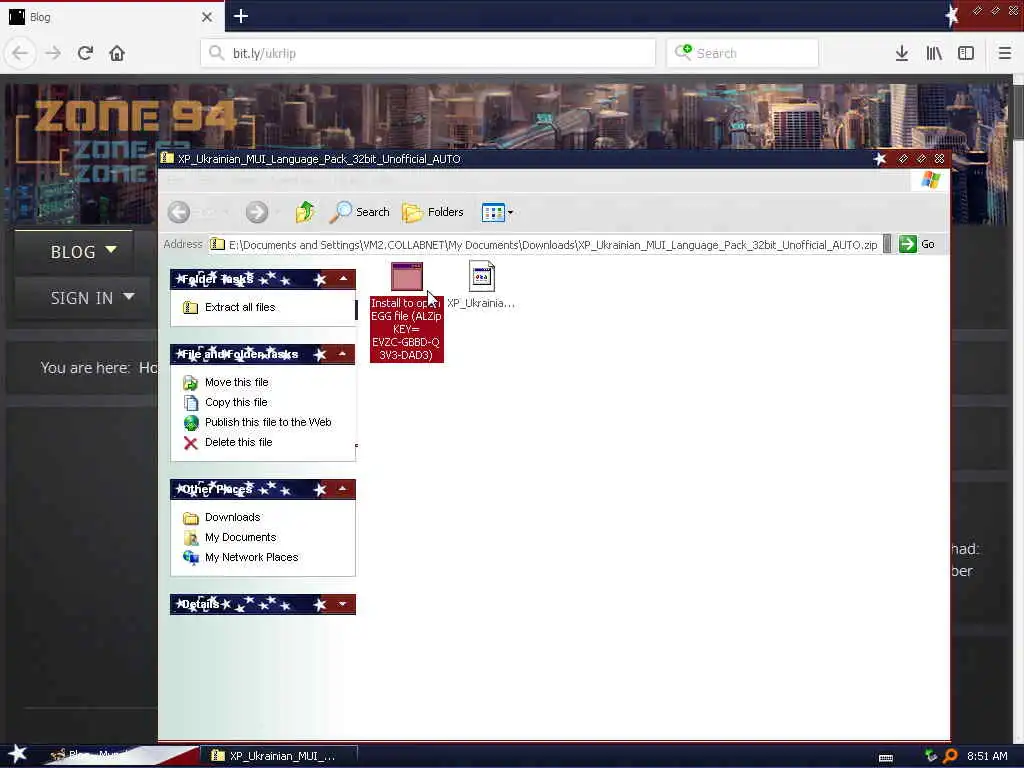
Task: Click Explorer Forward toolbar button
Action: pos(257,212)
